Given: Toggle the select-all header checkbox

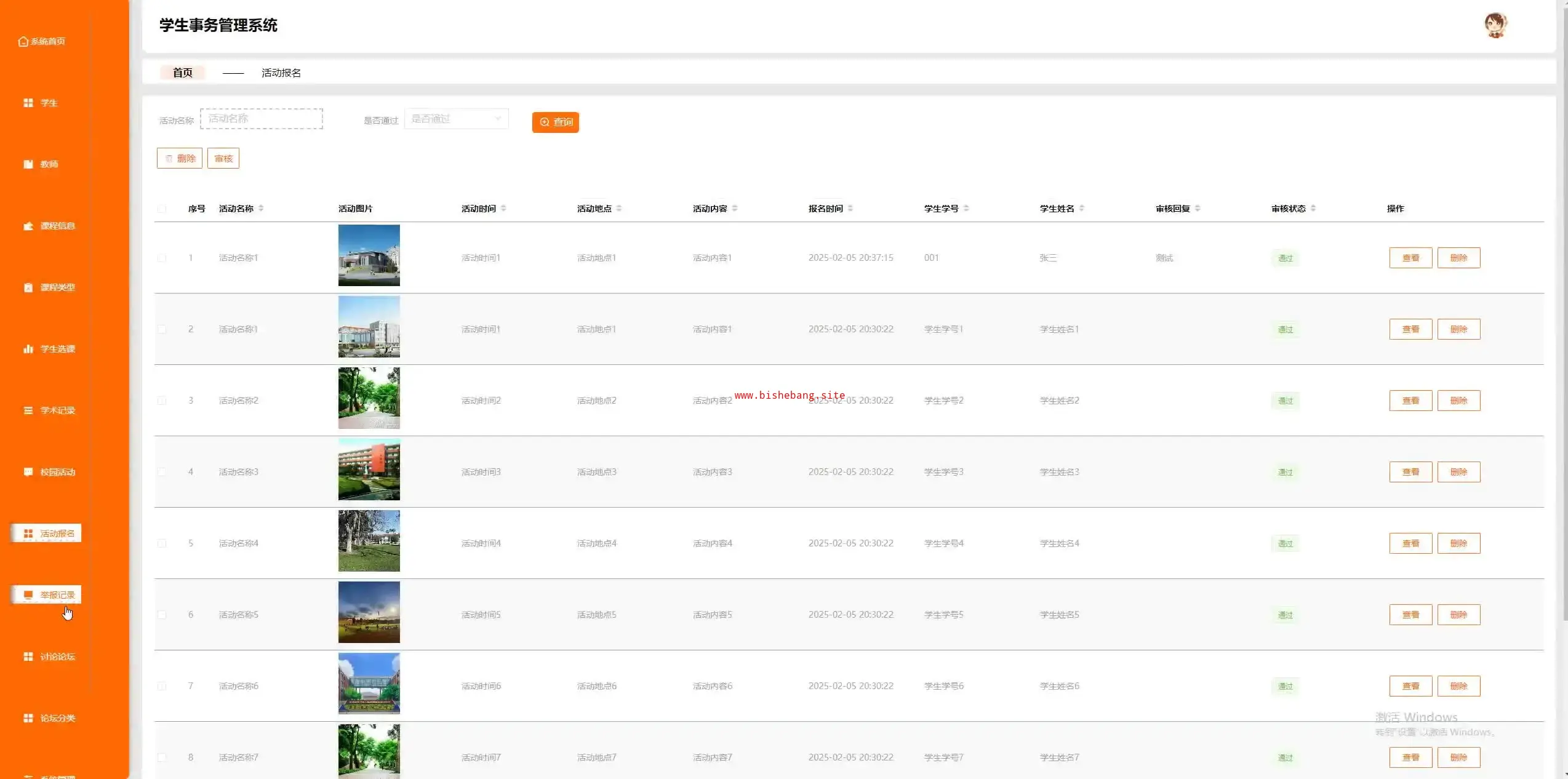Looking at the screenshot, I should point(162,209).
